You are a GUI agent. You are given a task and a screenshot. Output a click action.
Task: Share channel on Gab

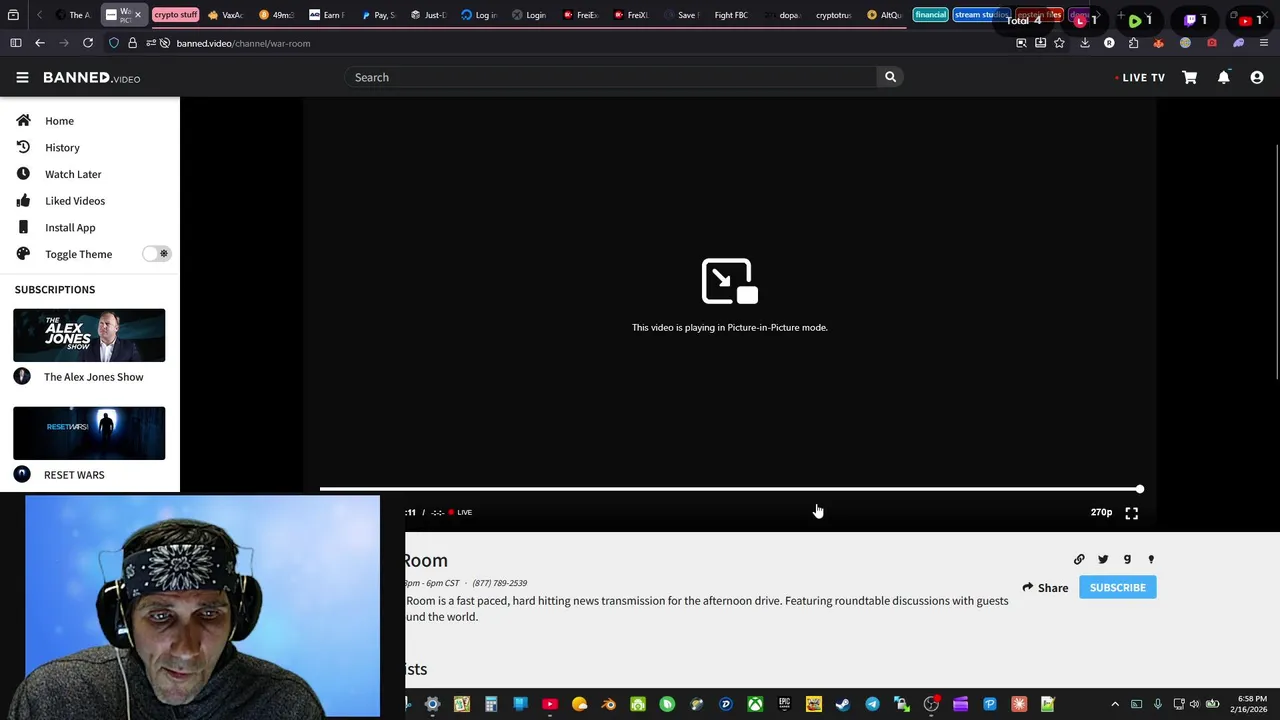click(x=1127, y=560)
